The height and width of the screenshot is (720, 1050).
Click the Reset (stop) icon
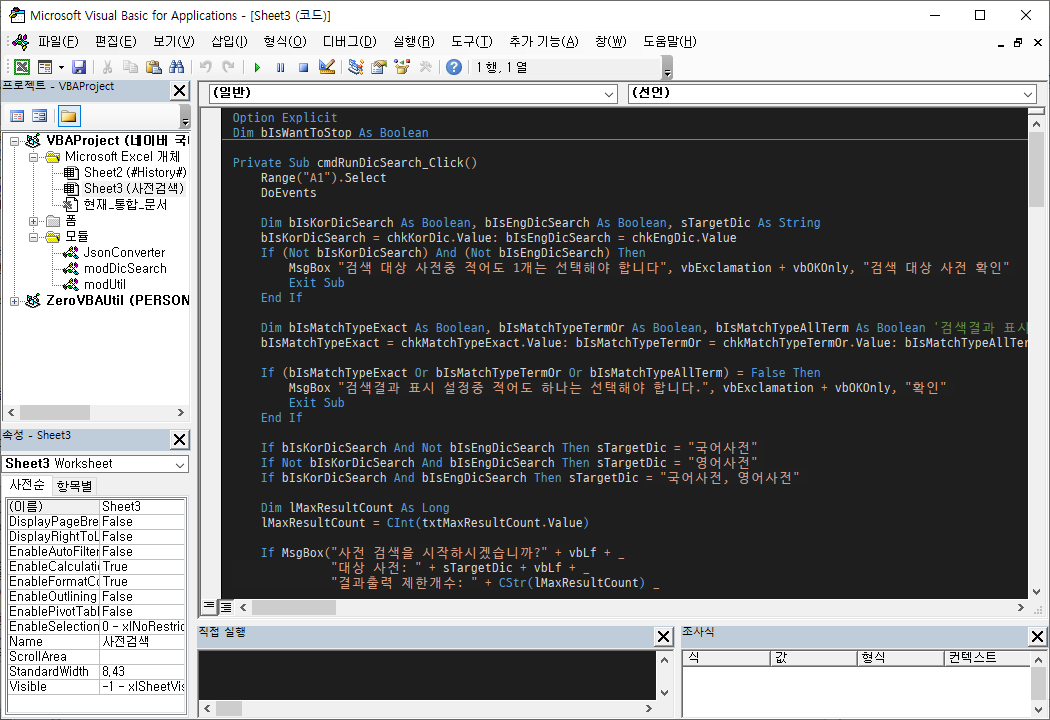tap(304, 67)
